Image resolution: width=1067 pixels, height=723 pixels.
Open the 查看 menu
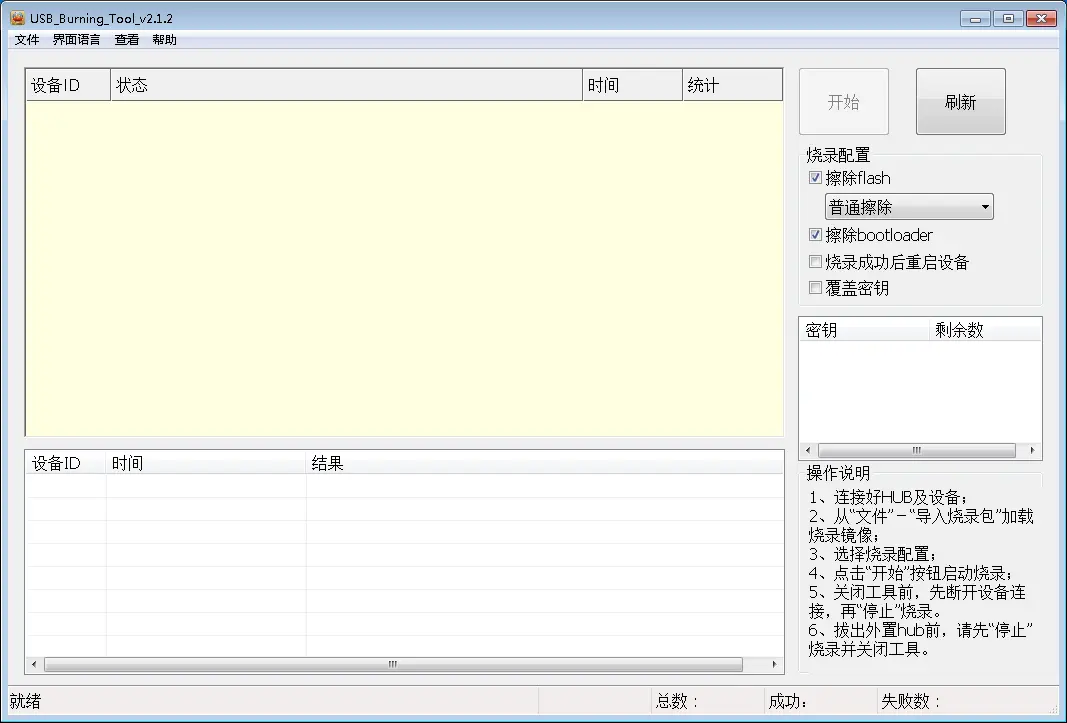(127, 39)
